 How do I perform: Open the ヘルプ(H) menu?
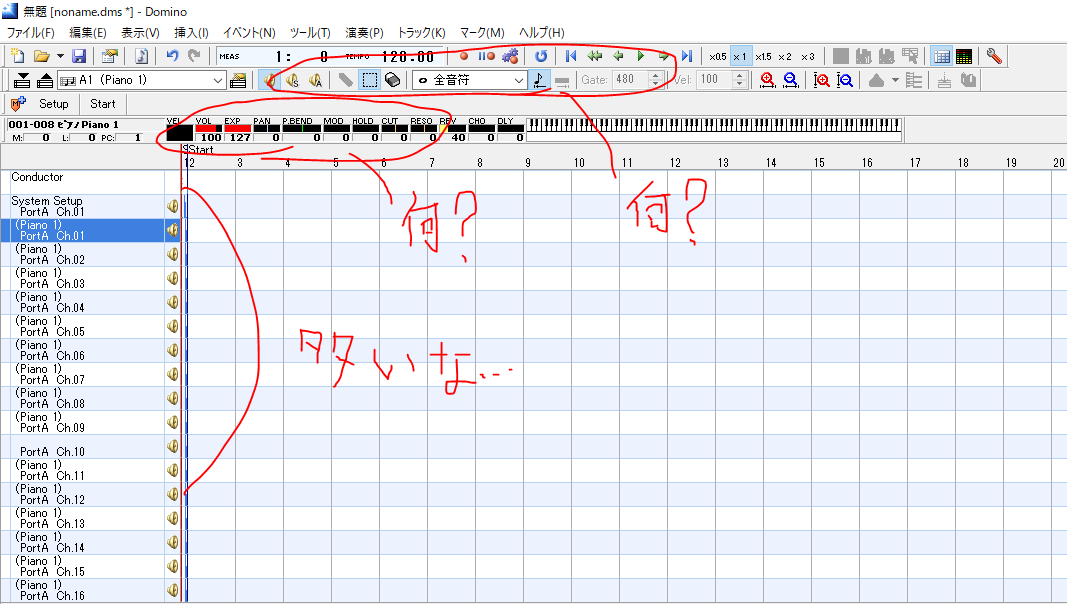tap(542, 33)
